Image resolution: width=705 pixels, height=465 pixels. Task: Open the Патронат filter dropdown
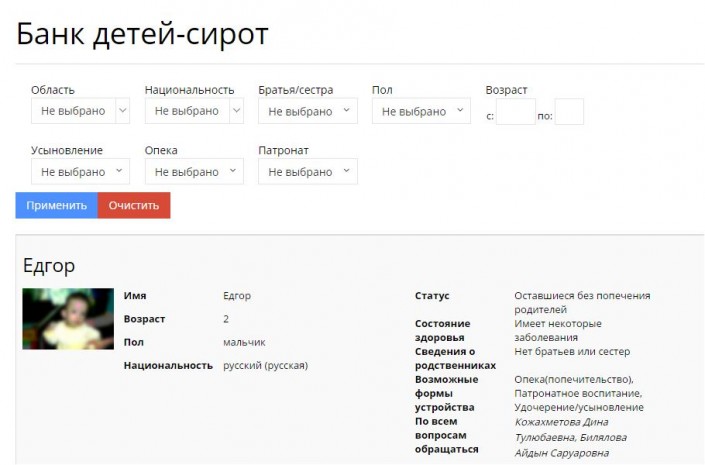pyautogui.click(x=307, y=172)
